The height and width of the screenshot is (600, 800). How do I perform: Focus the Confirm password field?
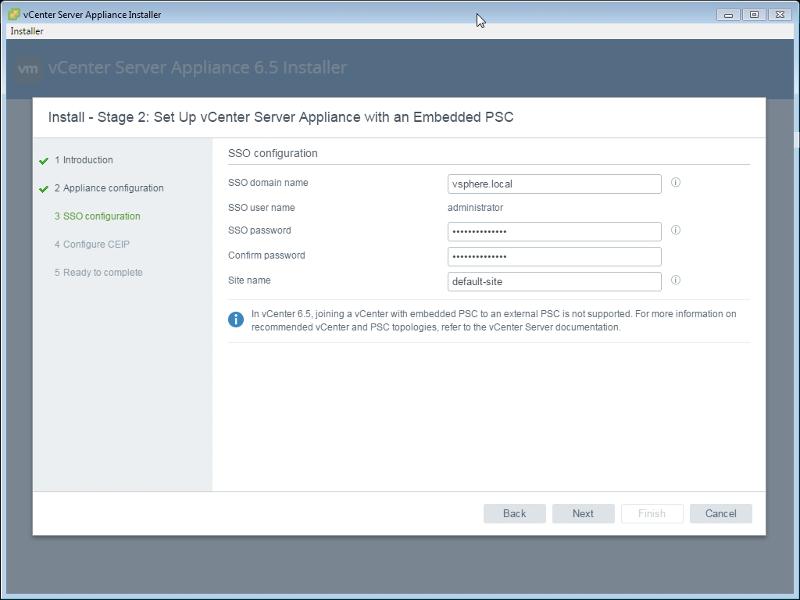pos(555,256)
